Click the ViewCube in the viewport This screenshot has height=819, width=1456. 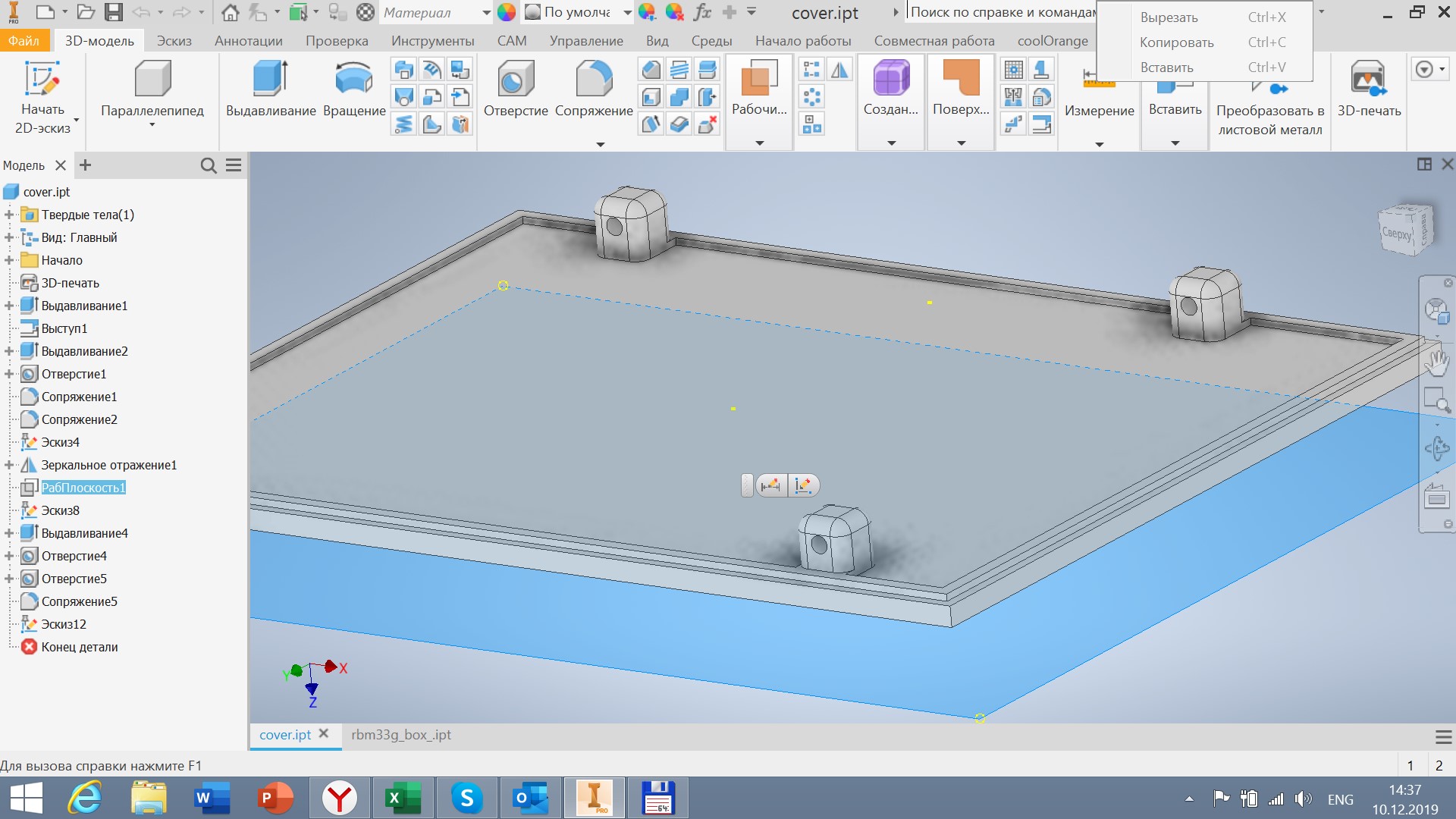point(1404,230)
